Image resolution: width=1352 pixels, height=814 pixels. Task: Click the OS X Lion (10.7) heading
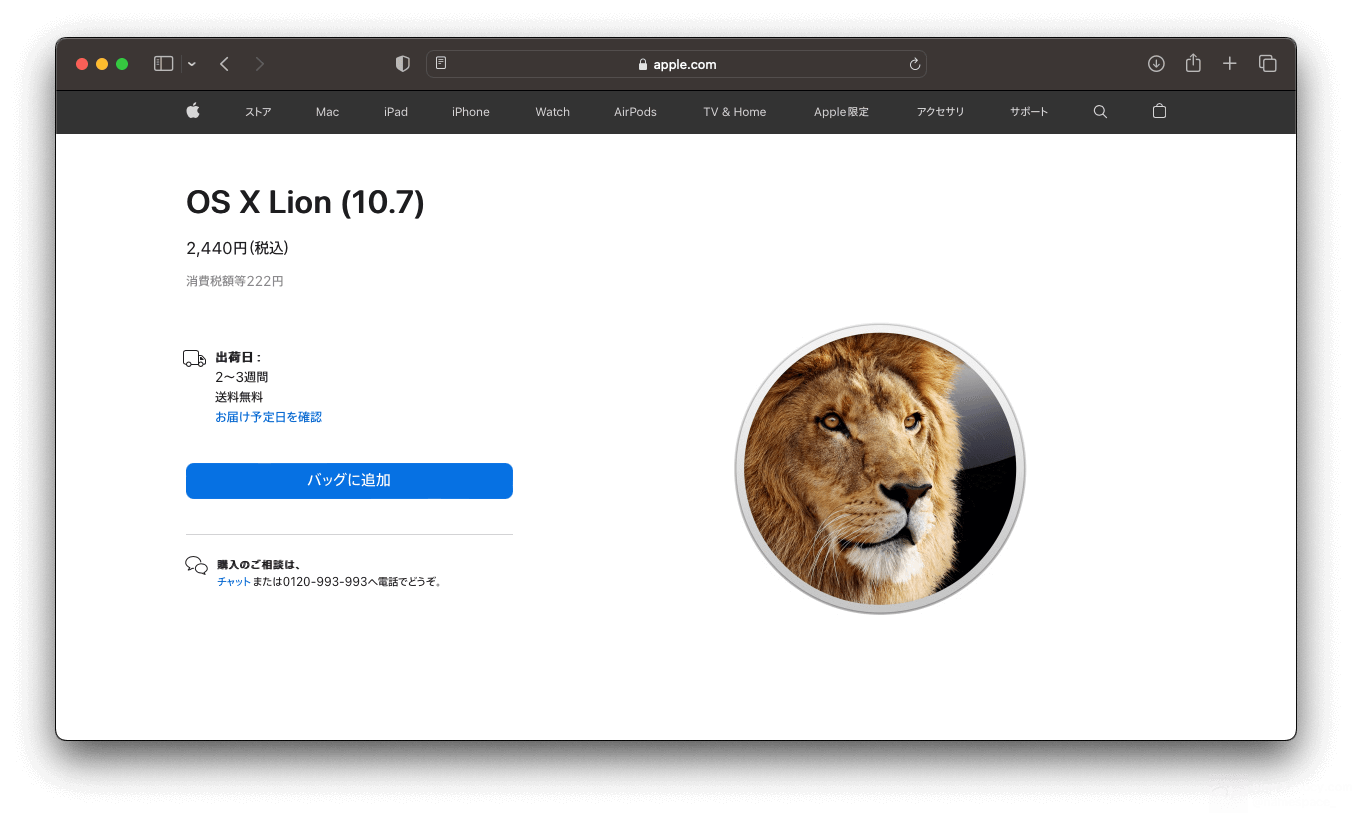click(305, 202)
